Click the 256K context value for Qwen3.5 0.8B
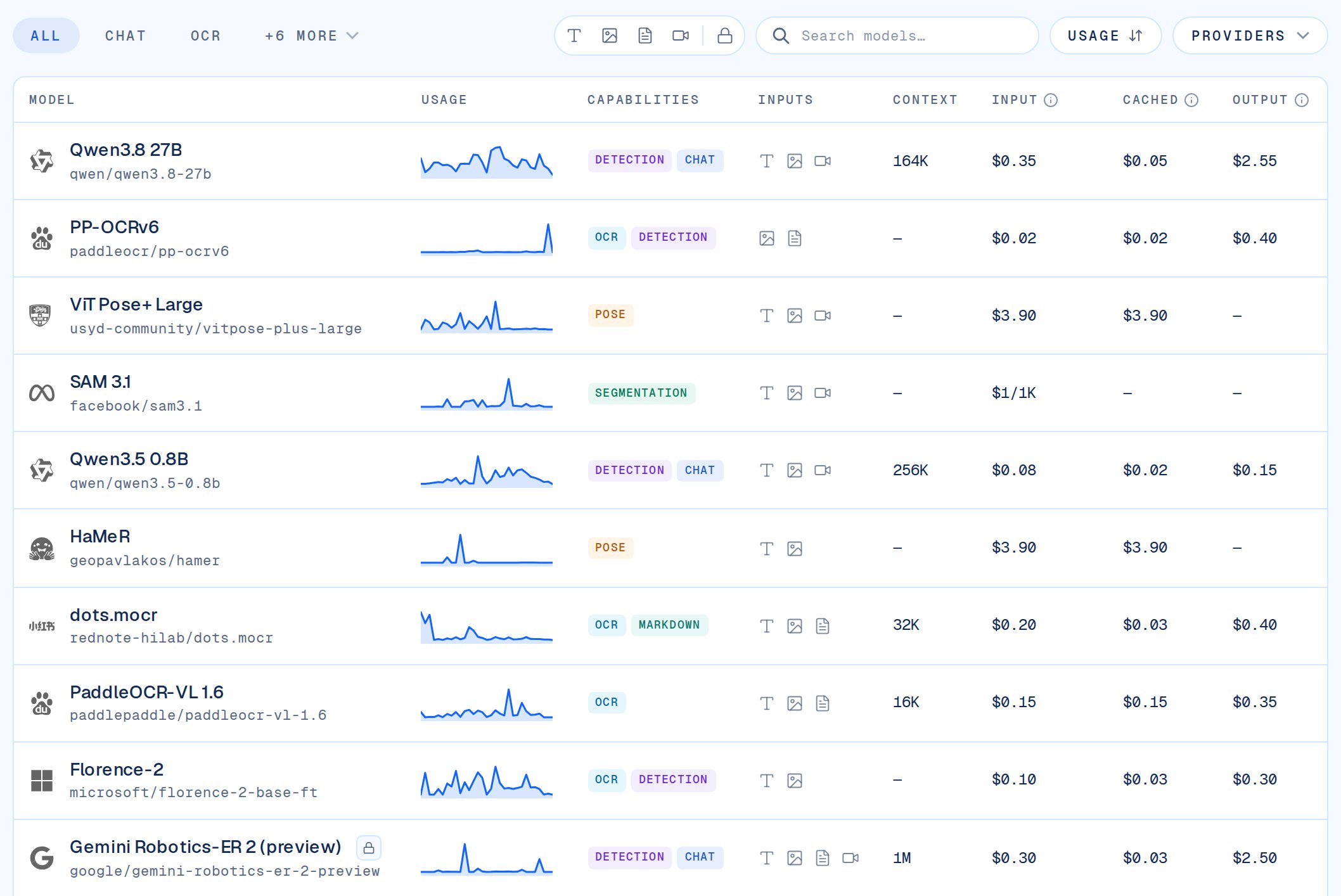 pyautogui.click(x=911, y=470)
